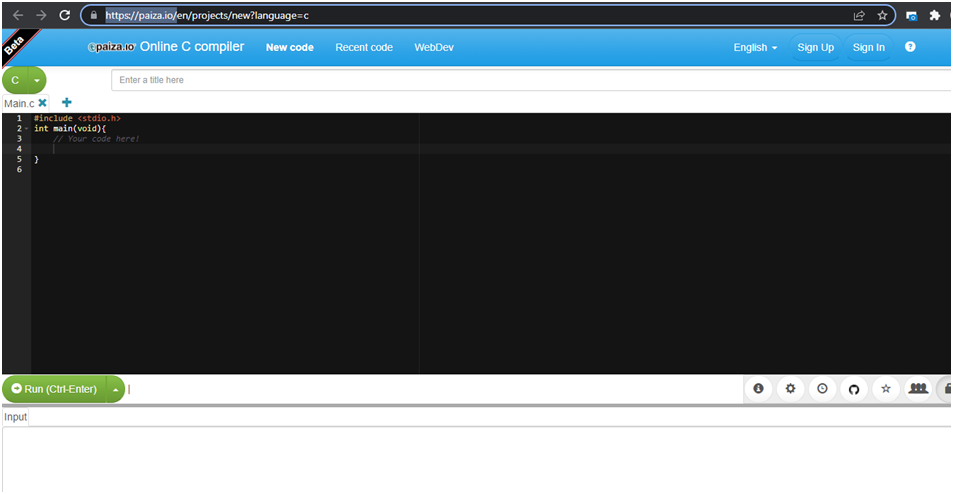
Task: Bookmark page with browser star icon
Action: pos(882,16)
